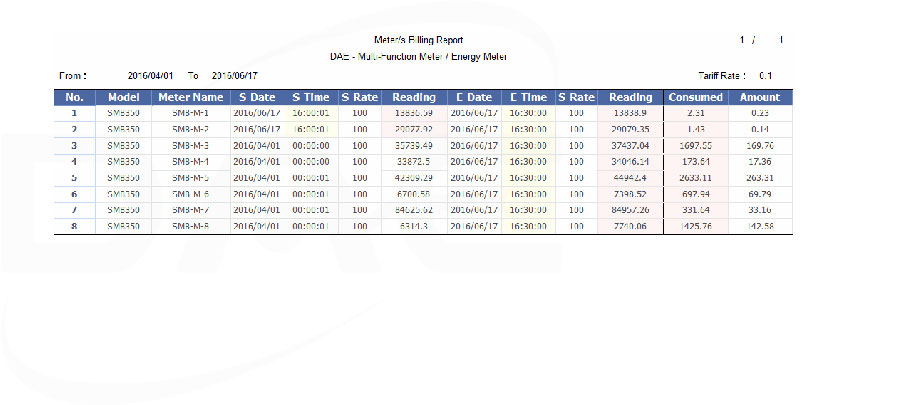Click meter name SMB-M-1 in row 1
900x405 pixels.
(191, 113)
